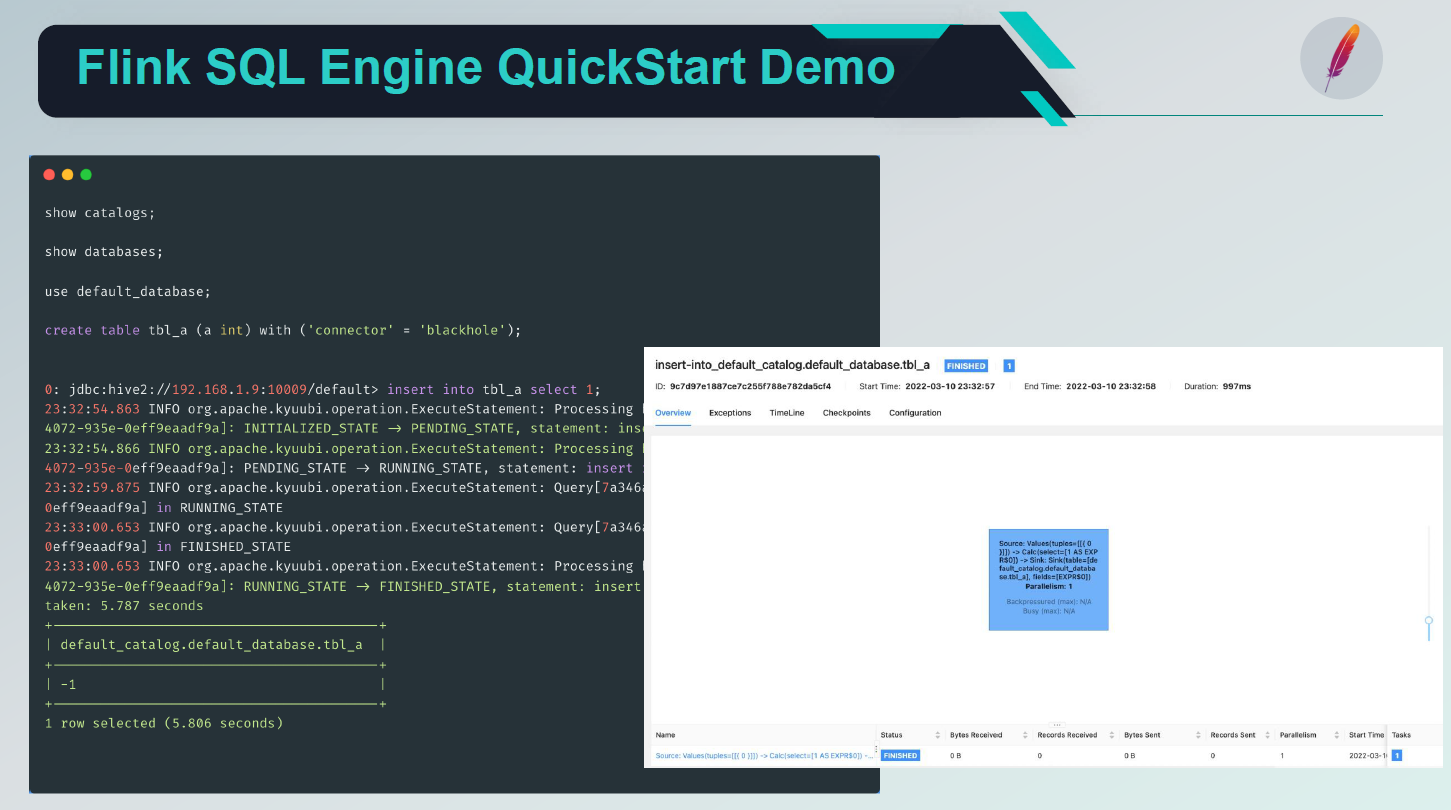The height and width of the screenshot is (810, 1451).
Task: Sort by Bytes Received sort arrows
Action: point(1026,735)
